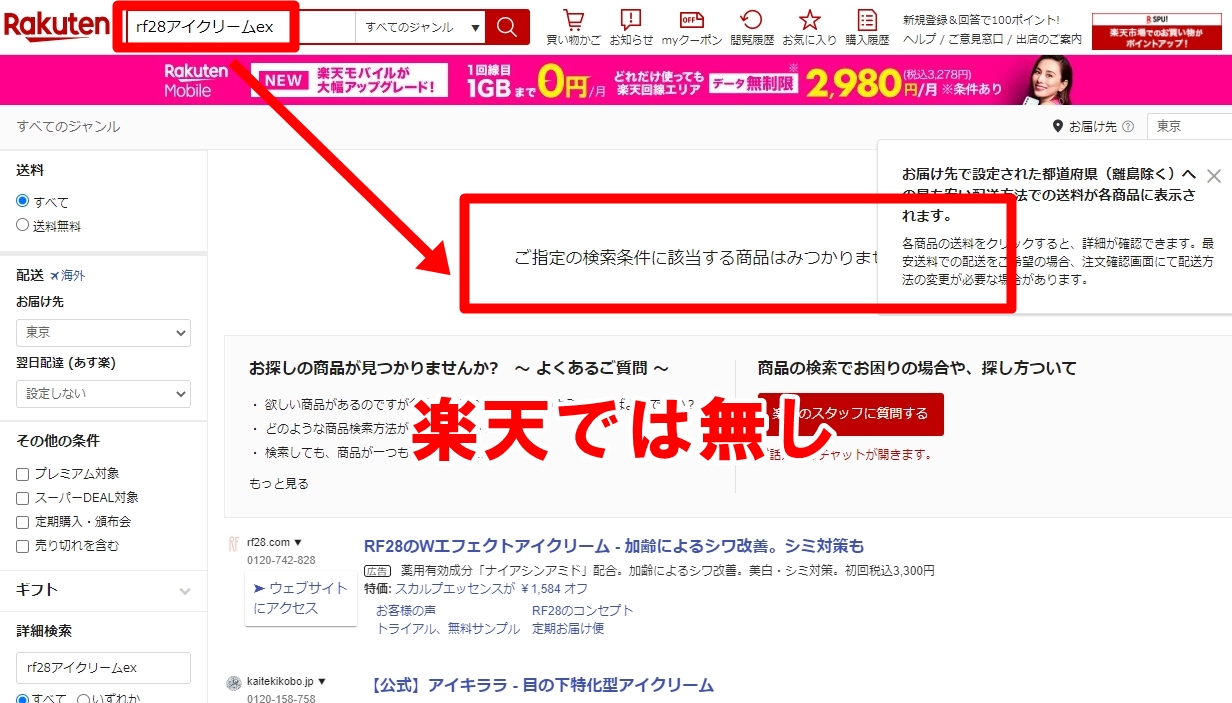Click the SPU ポイントアップ banner
Viewport: 1232px width, 703px height.
click(1157, 31)
